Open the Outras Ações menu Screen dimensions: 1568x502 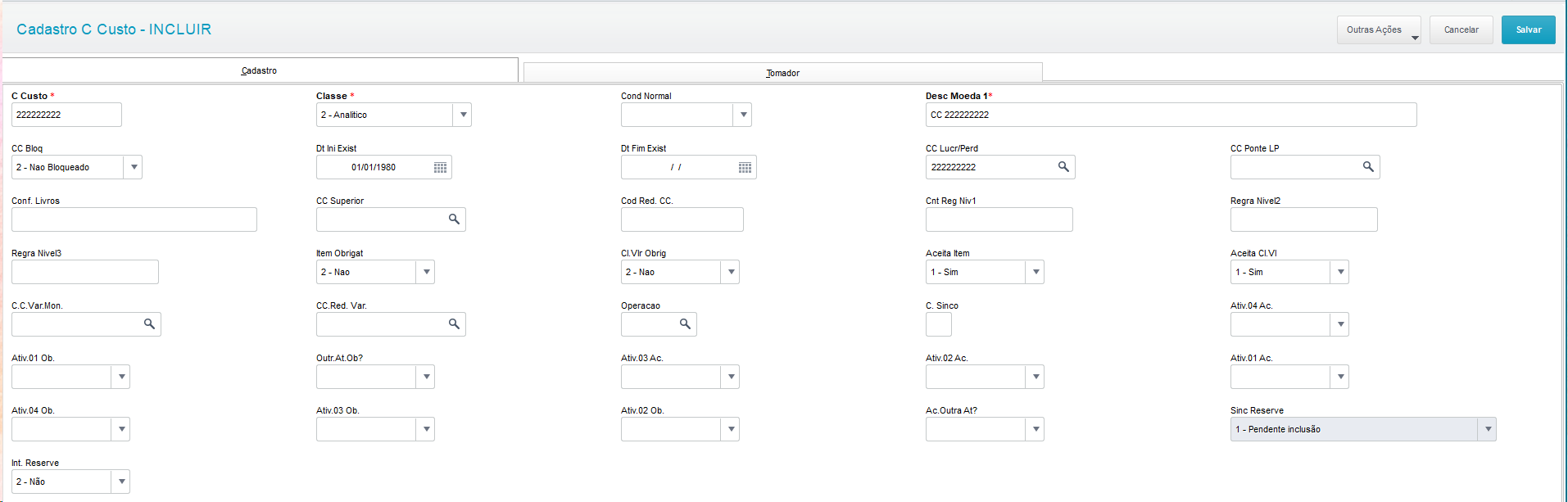pos(1379,29)
